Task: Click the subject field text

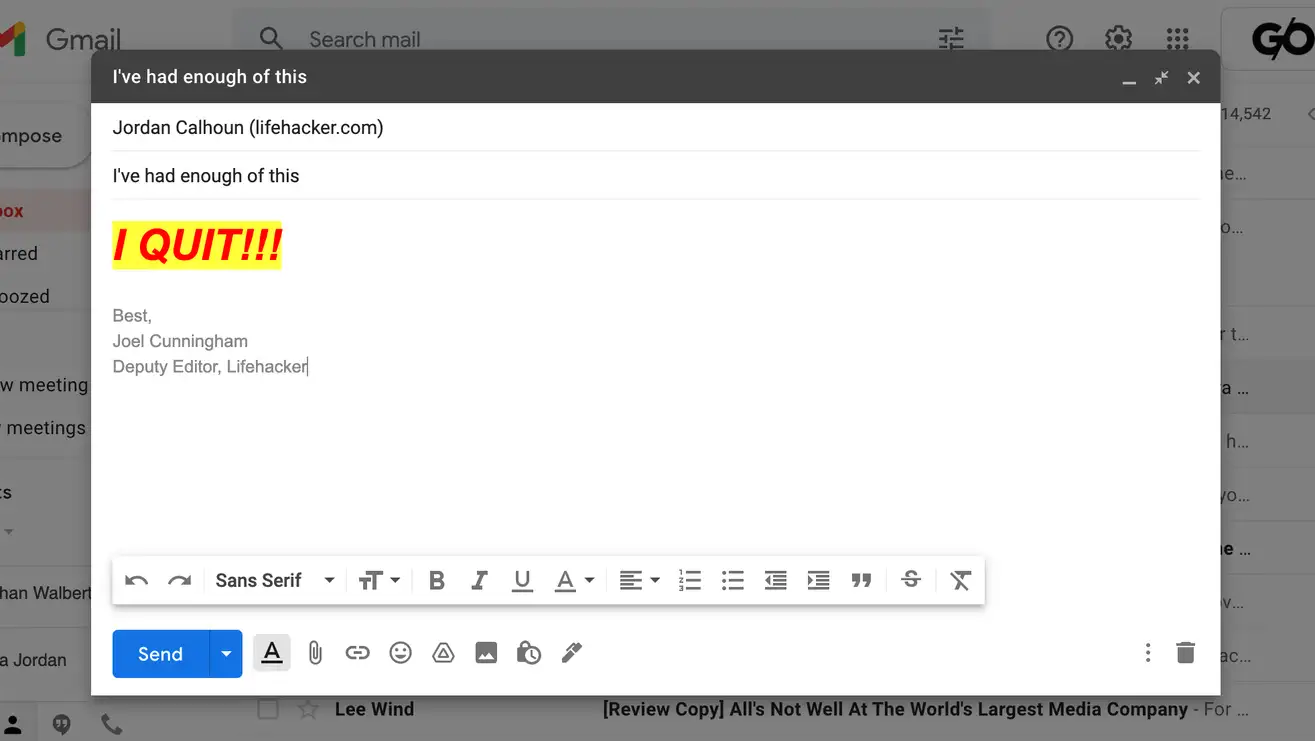Action: [x=206, y=176]
